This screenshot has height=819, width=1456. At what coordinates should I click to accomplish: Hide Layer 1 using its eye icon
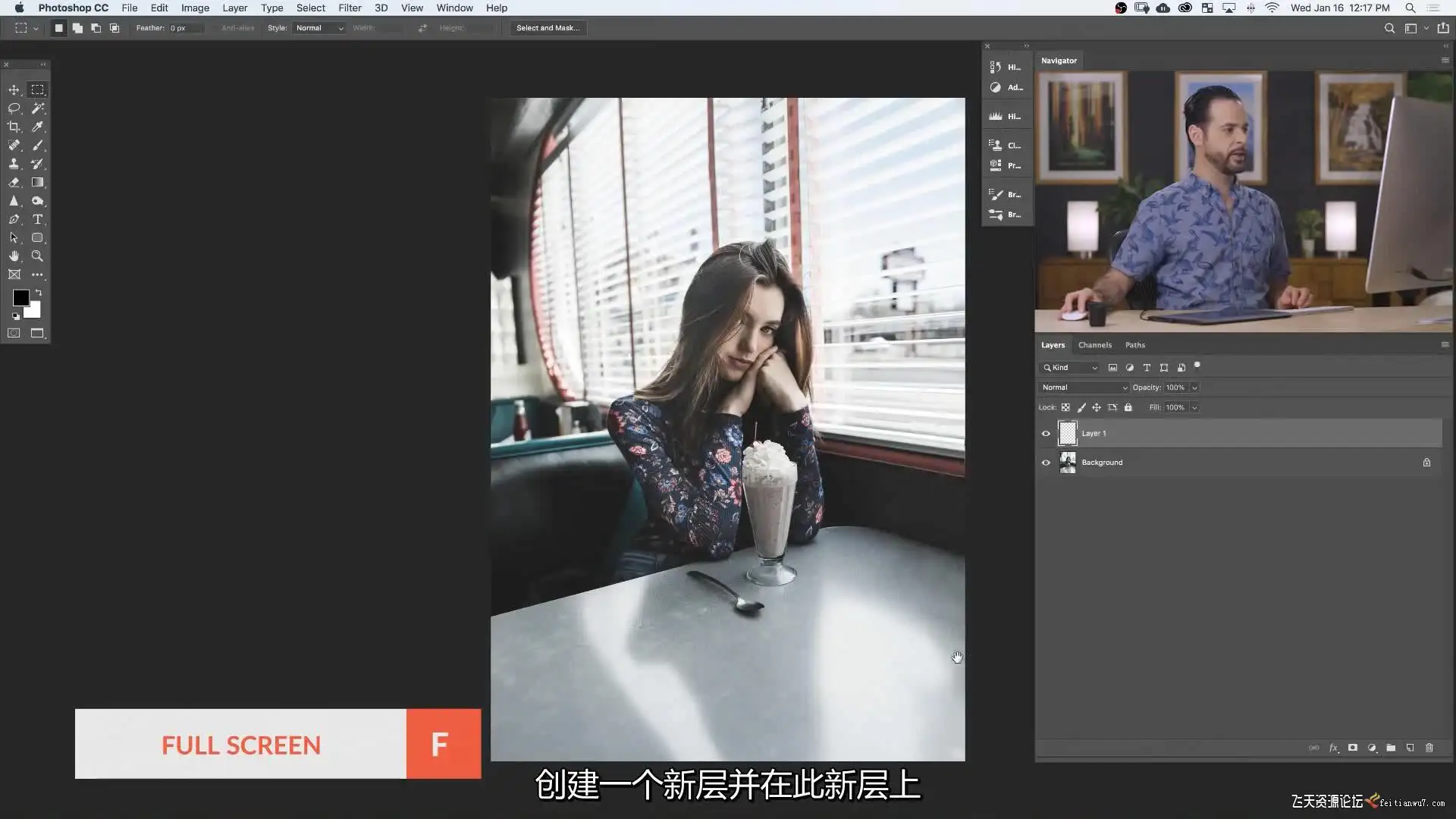coord(1046,434)
